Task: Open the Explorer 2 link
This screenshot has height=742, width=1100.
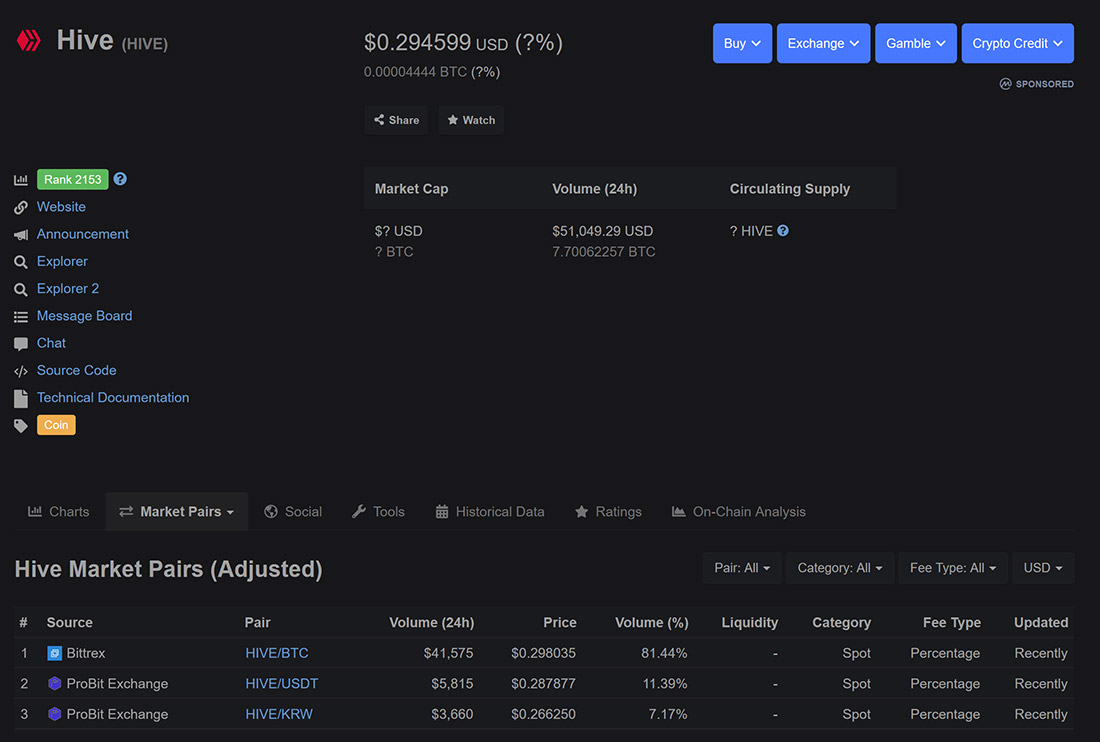Action: [x=68, y=289]
